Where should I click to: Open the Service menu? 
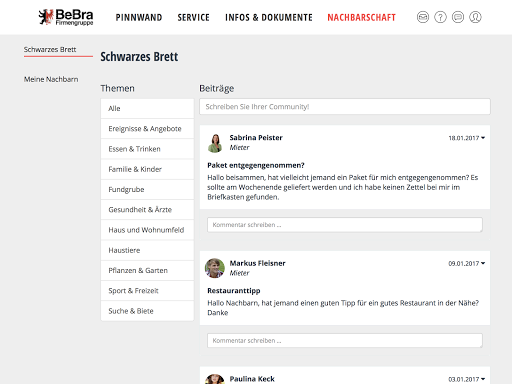[194, 17]
